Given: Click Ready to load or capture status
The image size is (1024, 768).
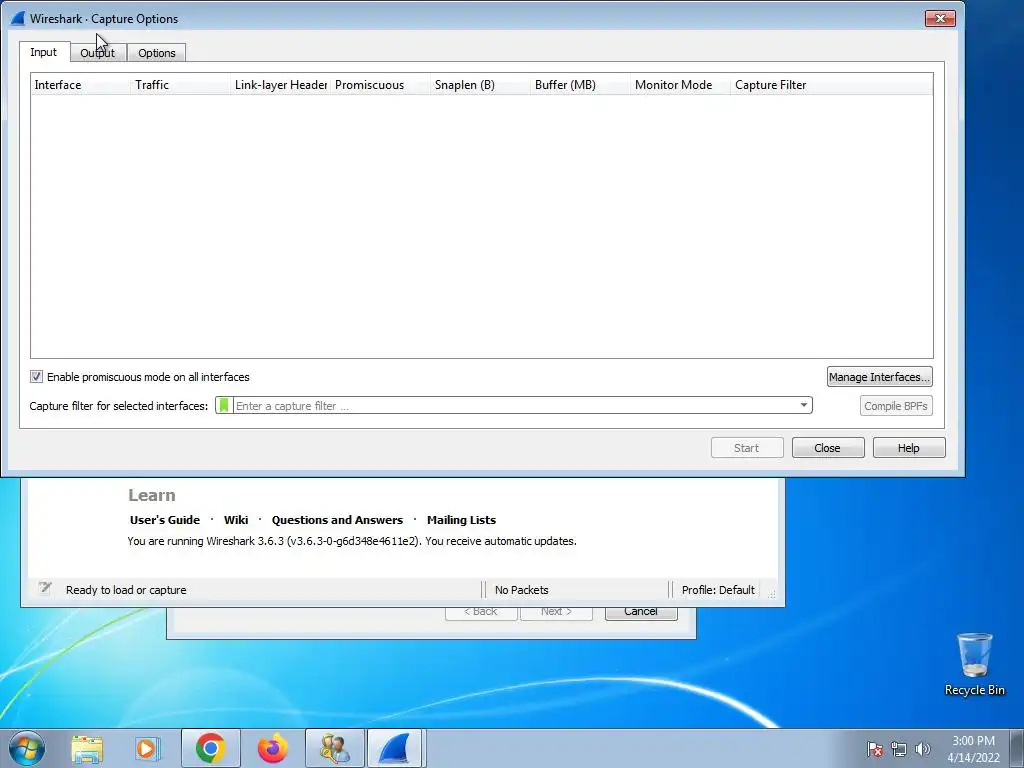Looking at the screenshot, I should [x=126, y=590].
